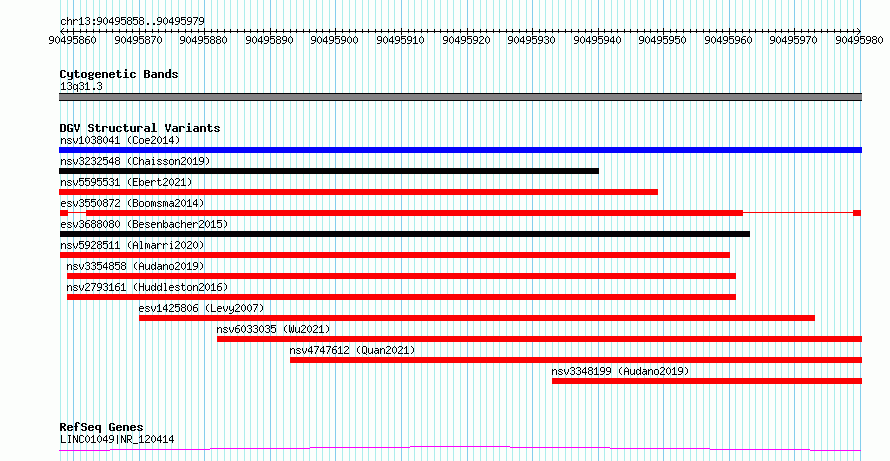Click ruler position 90495940

[x=598, y=40]
